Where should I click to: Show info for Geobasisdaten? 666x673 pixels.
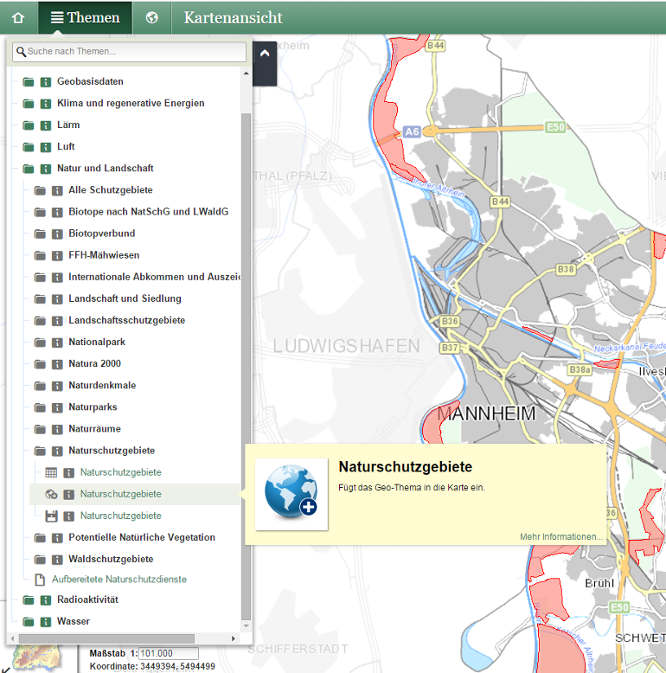[45, 82]
